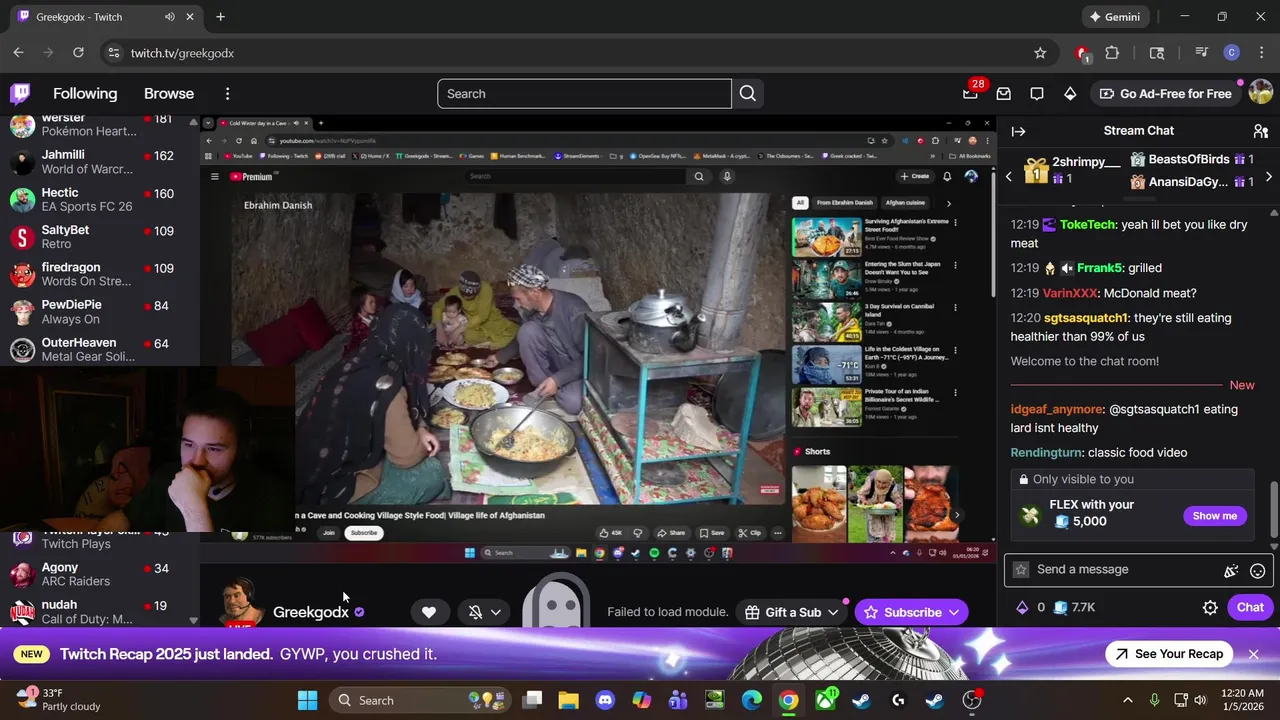1280x720 pixels.
Task: Toggle notifications bell for Greekgodx
Action: coord(476,612)
